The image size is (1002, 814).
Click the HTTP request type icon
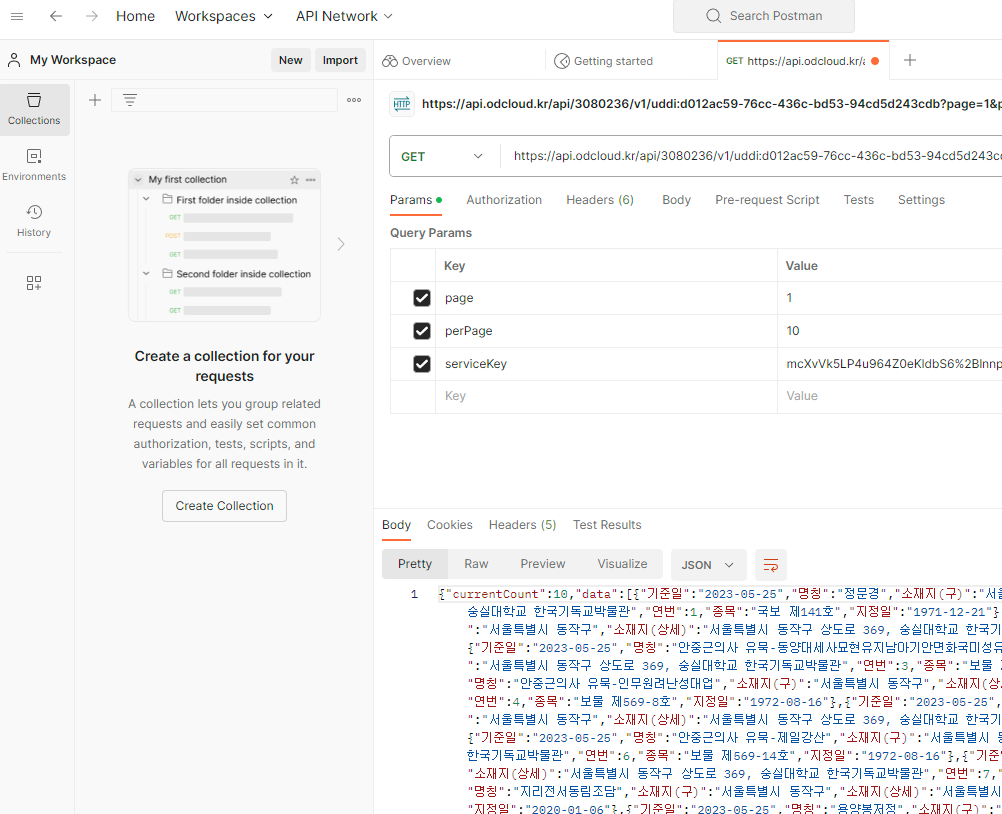402,104
